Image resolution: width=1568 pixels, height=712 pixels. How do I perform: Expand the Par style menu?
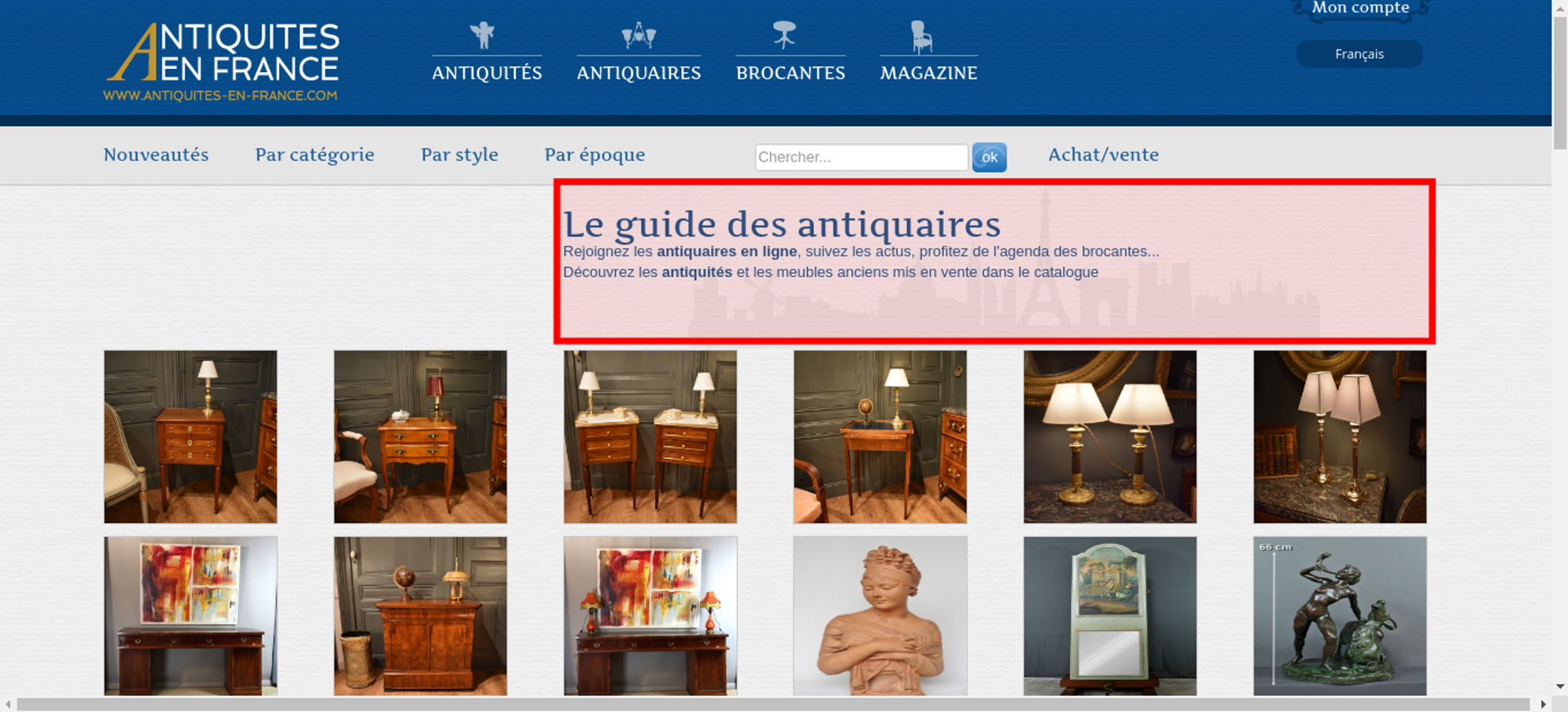(x=459, y=155)
